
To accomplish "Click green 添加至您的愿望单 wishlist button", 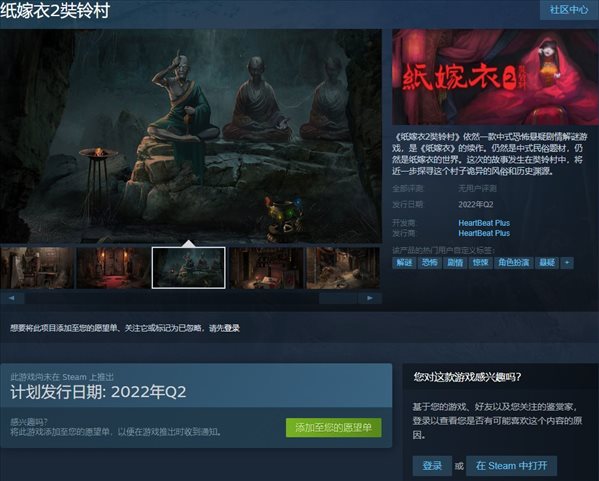I will tap(333, 428).
